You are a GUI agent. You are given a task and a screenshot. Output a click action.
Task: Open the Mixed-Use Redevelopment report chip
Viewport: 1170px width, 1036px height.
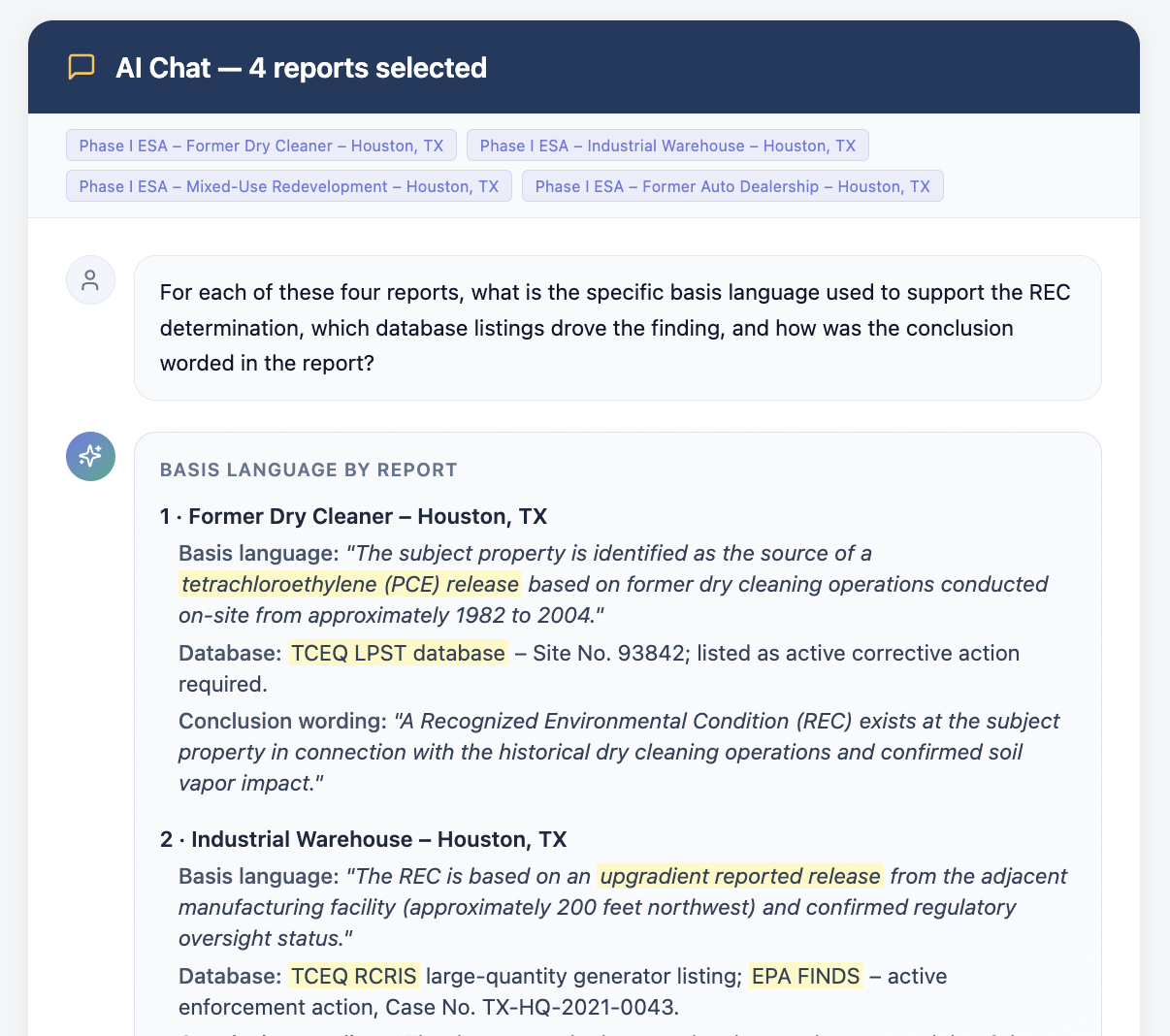pos(289,186)
